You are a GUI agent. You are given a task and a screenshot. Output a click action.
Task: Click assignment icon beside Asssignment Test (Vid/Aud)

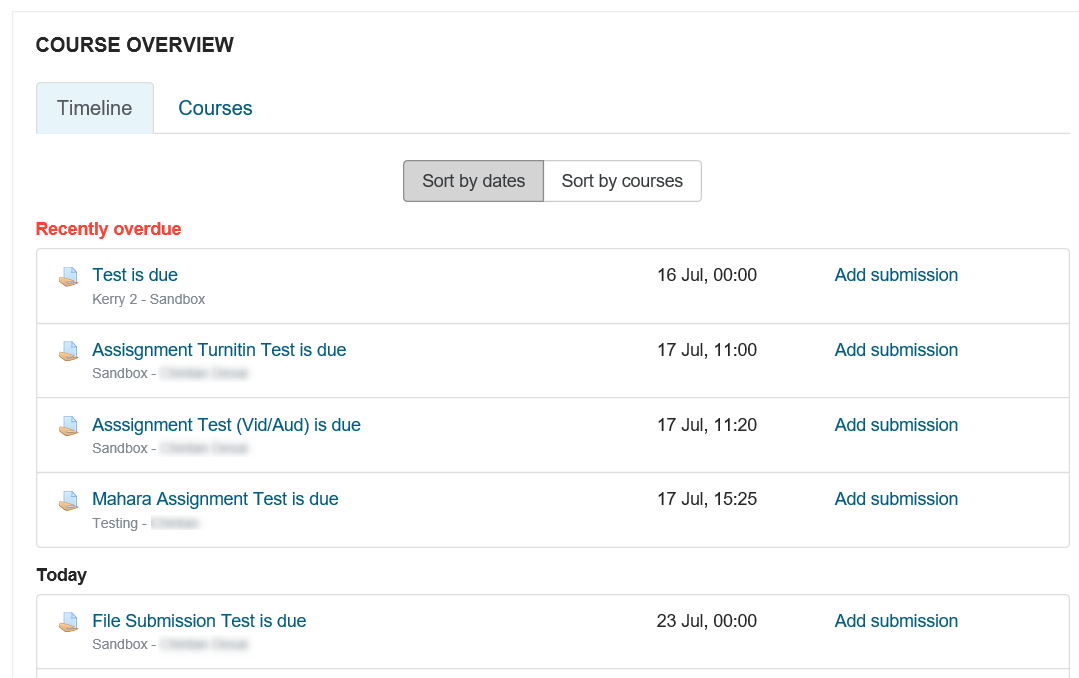click(x=68, y=427)
